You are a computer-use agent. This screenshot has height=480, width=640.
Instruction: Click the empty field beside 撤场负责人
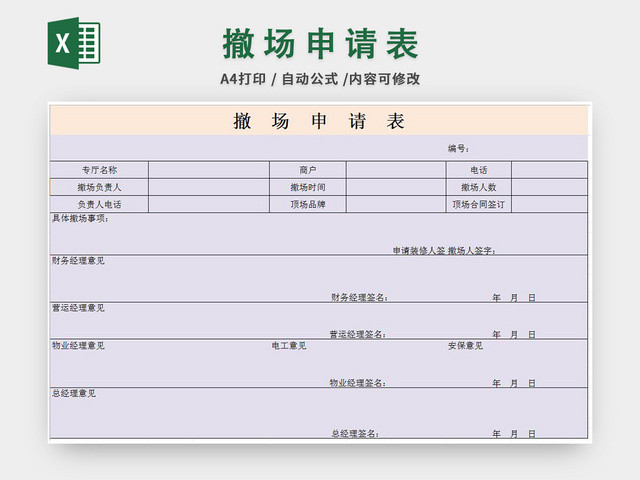209,187
